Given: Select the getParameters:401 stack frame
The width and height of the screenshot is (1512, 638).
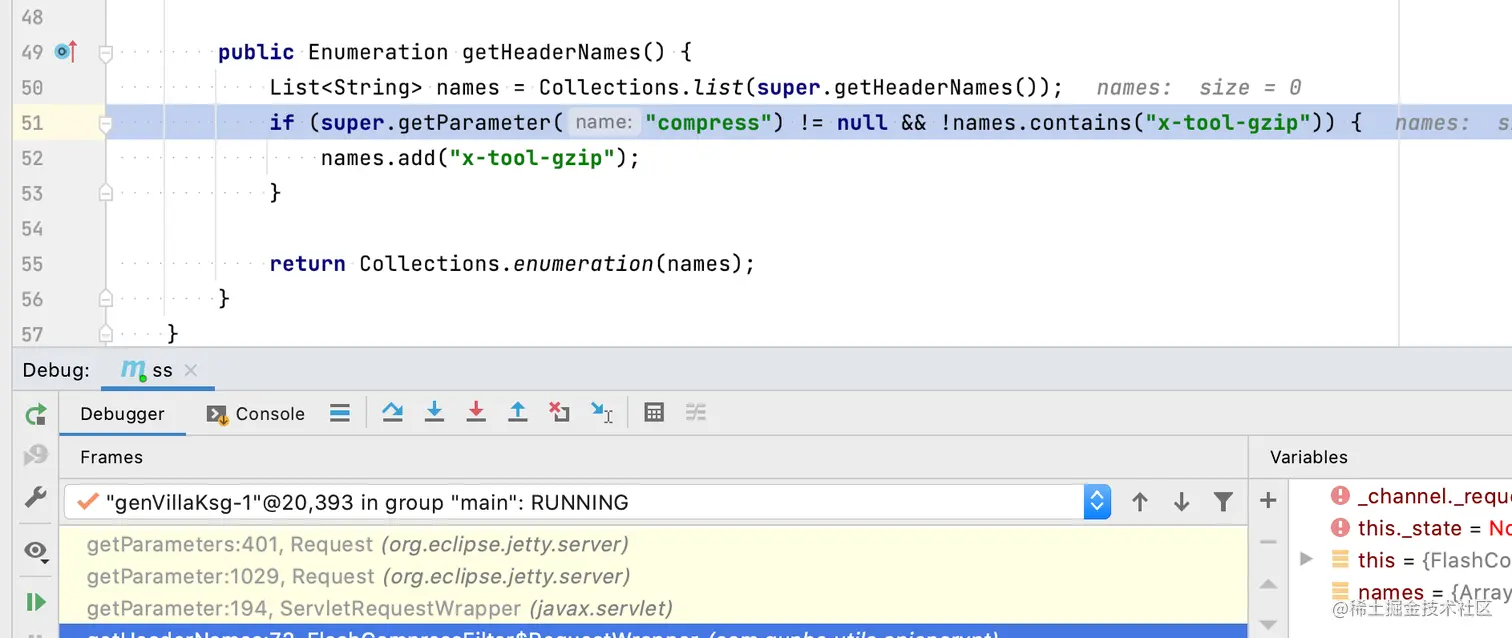Looking at the screenshot, I should [653, 545].
